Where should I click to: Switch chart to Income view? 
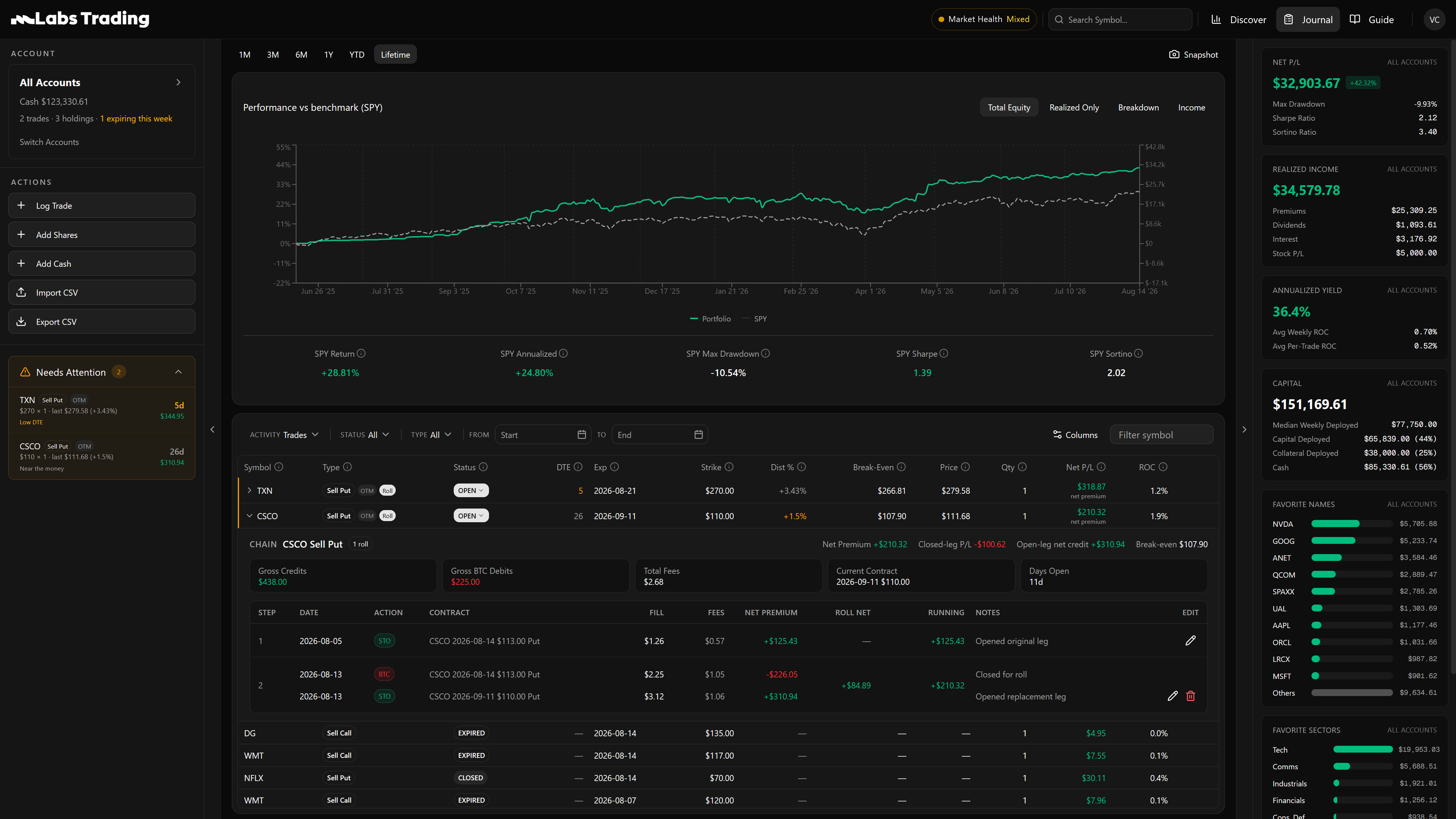pos(1192,107)
